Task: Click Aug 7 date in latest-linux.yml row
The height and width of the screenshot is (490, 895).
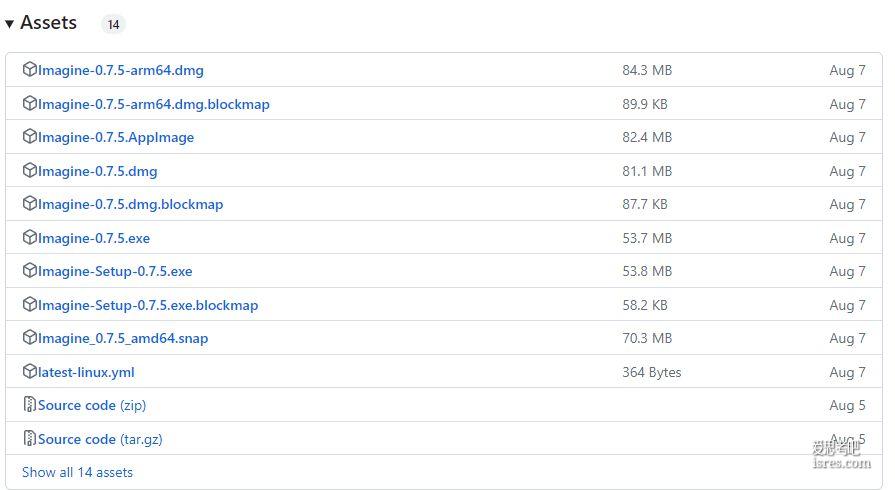Action: coord(848,372)
